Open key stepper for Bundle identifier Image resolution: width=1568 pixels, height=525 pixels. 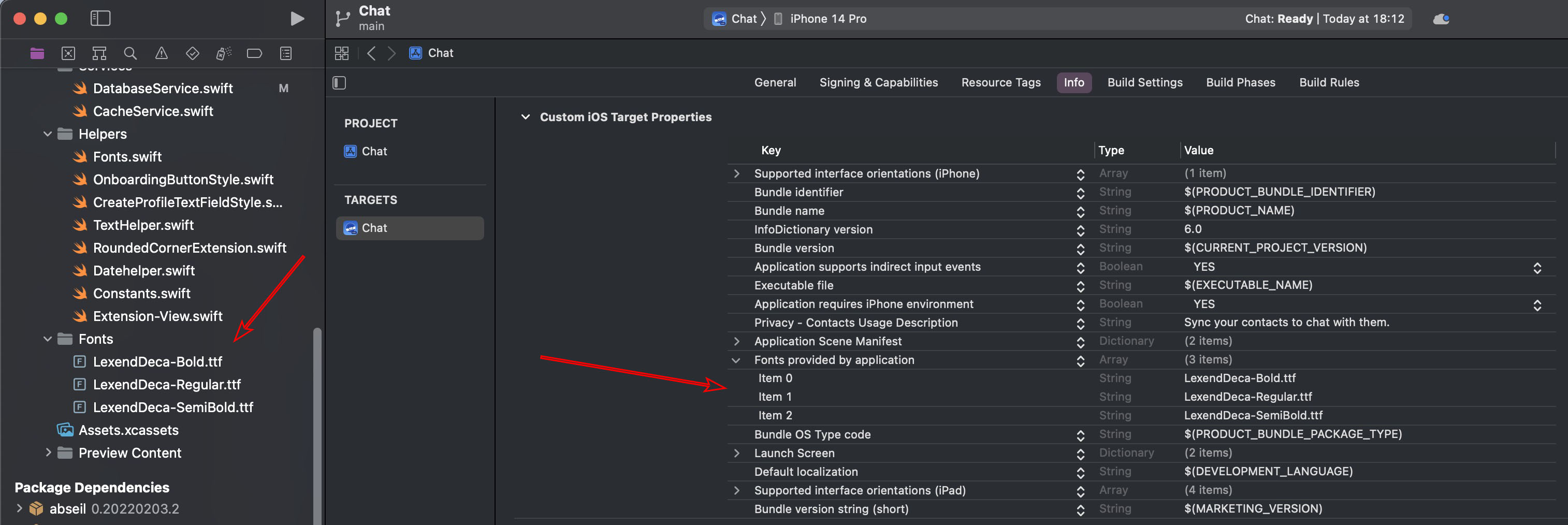pos(1080,193)
